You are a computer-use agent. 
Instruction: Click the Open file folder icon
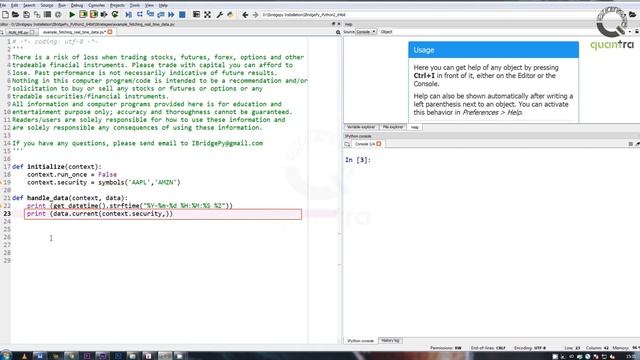click(x=16, y=15)
